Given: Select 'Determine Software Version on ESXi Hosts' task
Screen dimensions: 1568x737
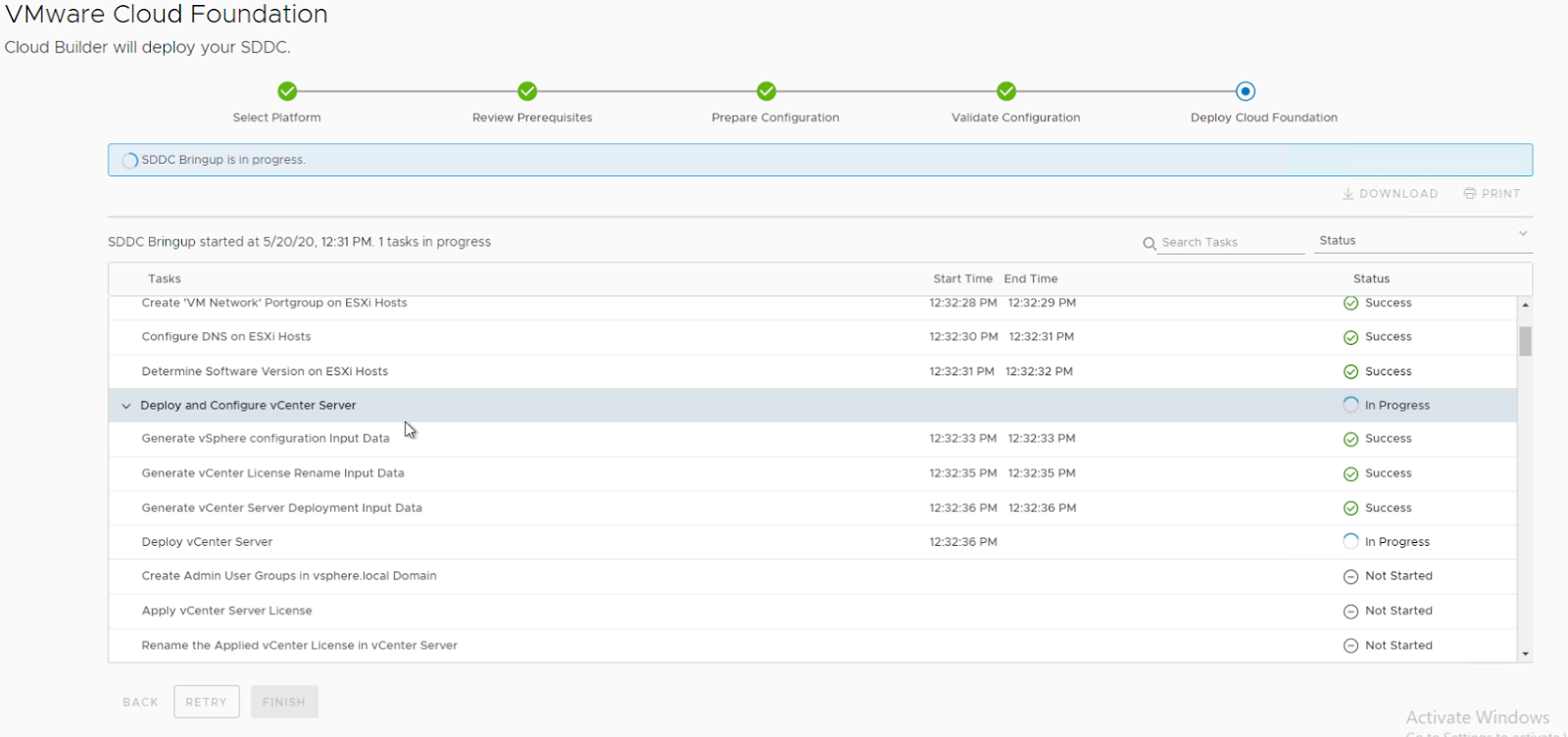Looking at the screenshot, I should [812, 371].
